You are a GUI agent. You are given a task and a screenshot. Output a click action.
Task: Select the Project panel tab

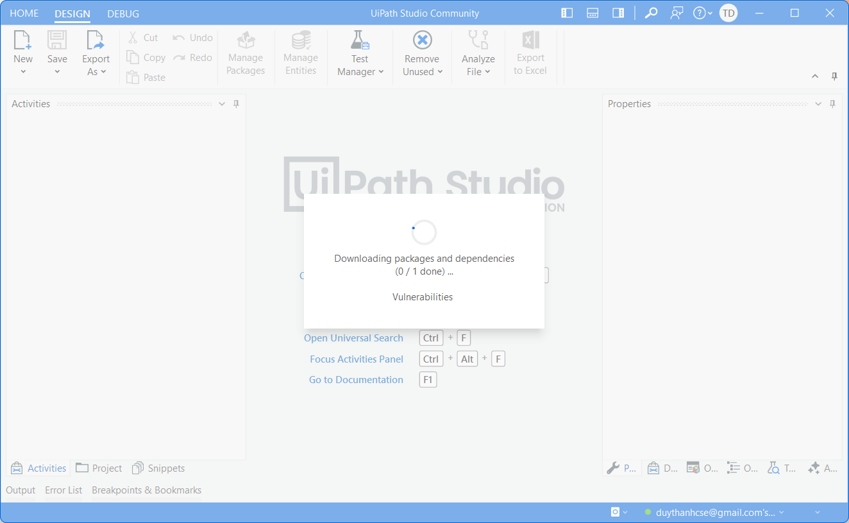99,468
